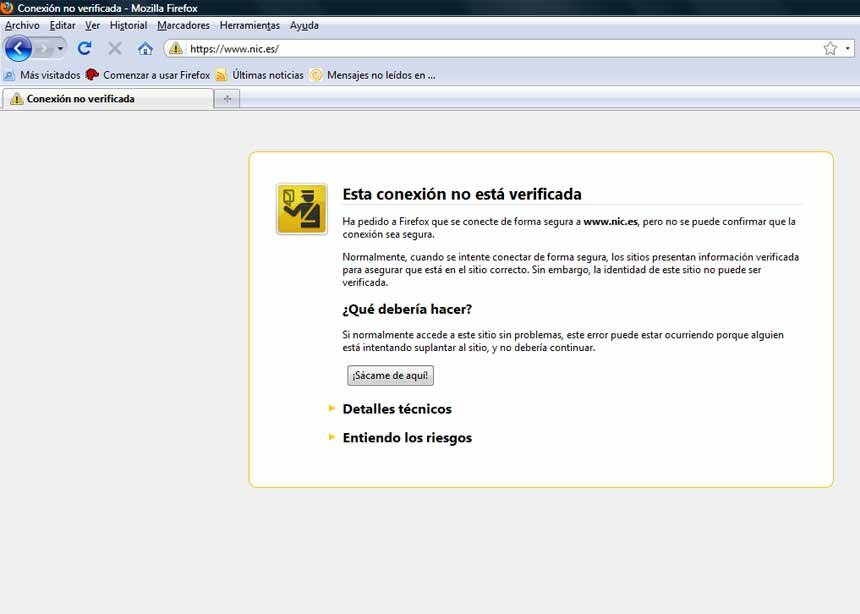Open a new tab with the plus button

227,98
